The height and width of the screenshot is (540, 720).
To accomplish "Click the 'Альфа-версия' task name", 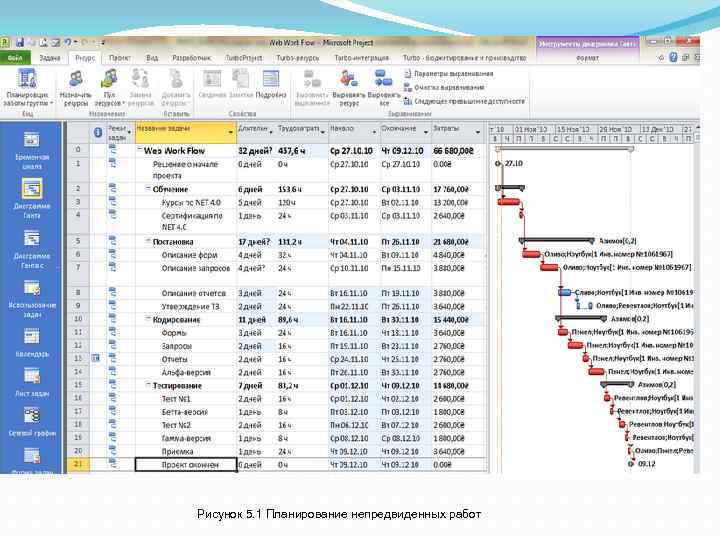I will [186, 372].
